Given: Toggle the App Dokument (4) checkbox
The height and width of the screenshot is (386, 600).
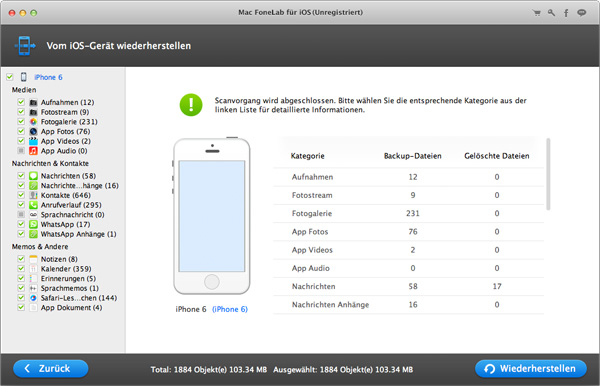Looking at the screenshot, I should click(x=21, y=308).
